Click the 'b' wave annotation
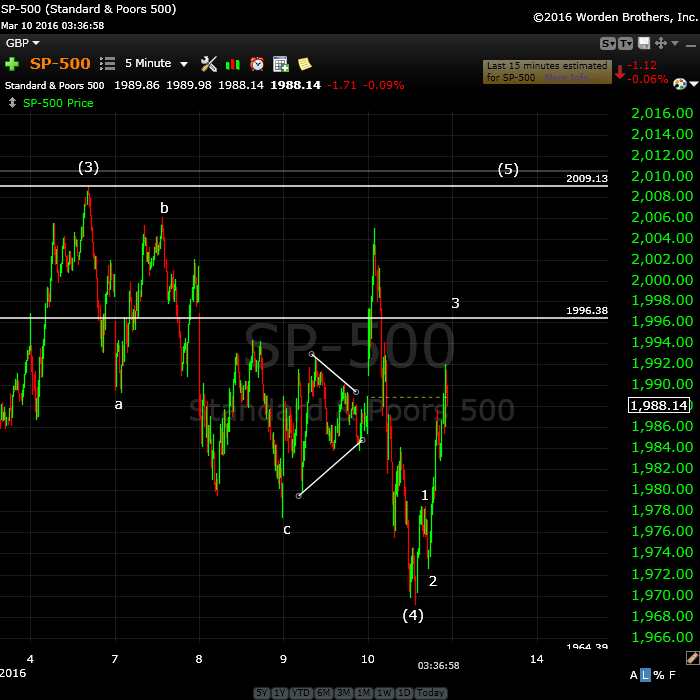700x700 pixels. pos(164,208)
